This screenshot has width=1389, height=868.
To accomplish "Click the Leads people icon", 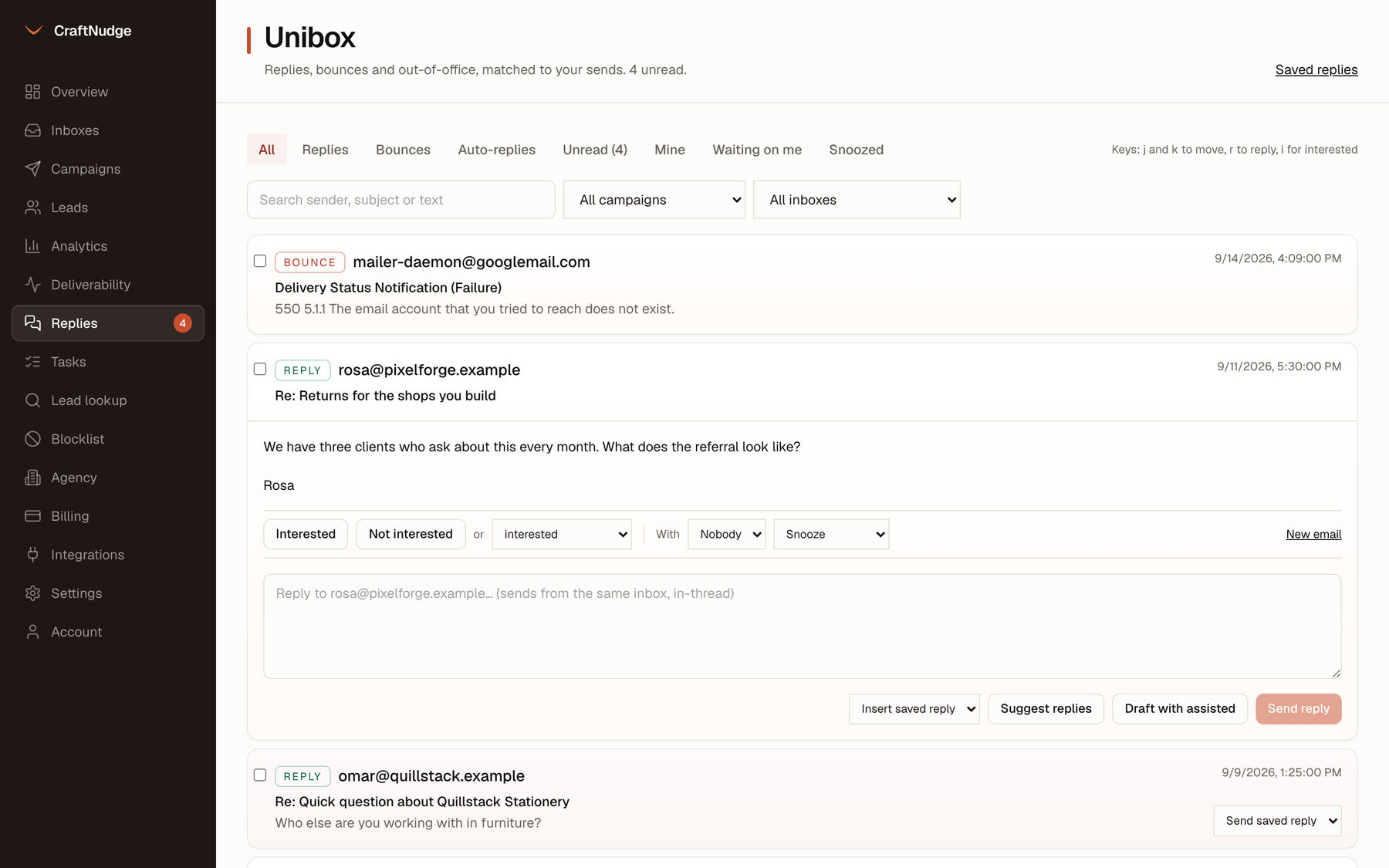I will click(x=32, y=208).
